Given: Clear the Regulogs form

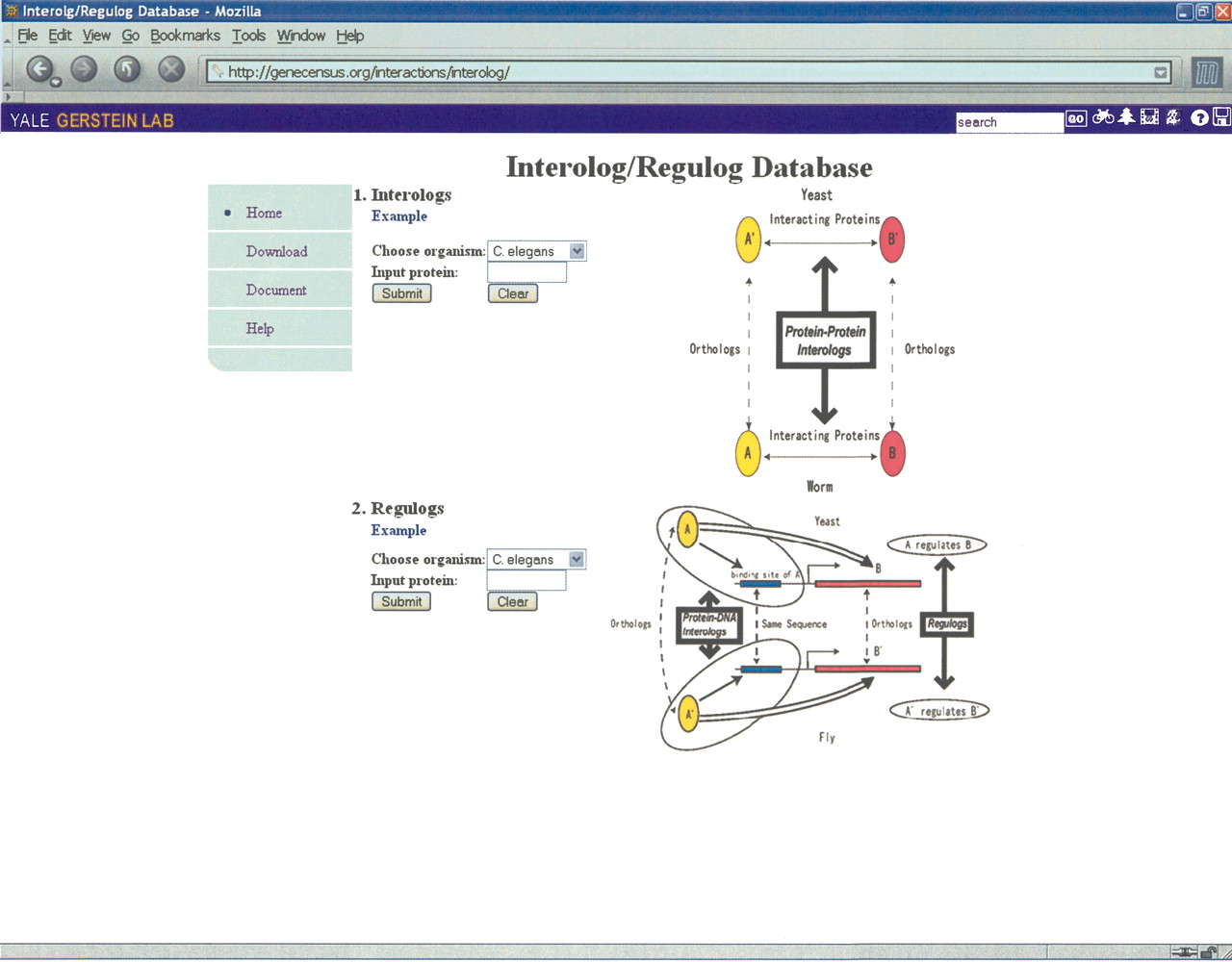Looking at the screenshot, I should click(x=512, y=601).
